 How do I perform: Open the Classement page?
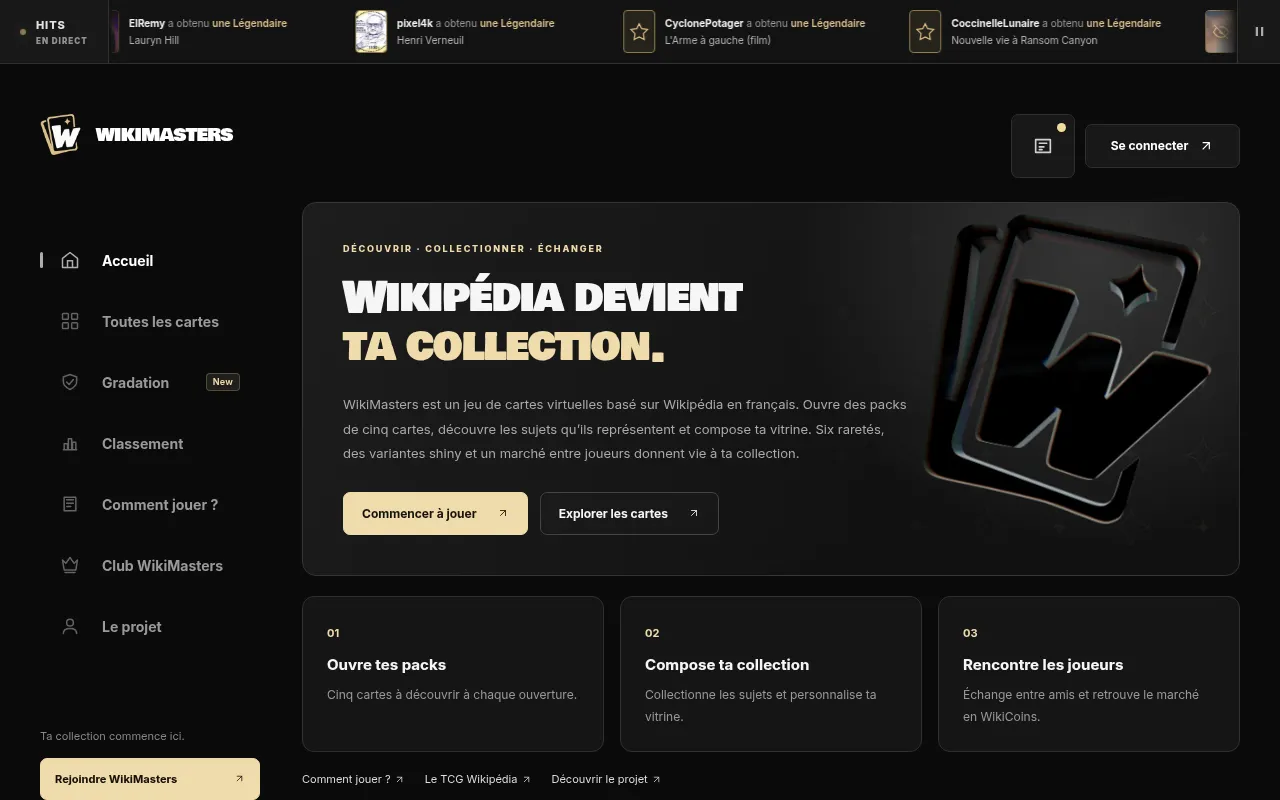(x=150, y=444)
